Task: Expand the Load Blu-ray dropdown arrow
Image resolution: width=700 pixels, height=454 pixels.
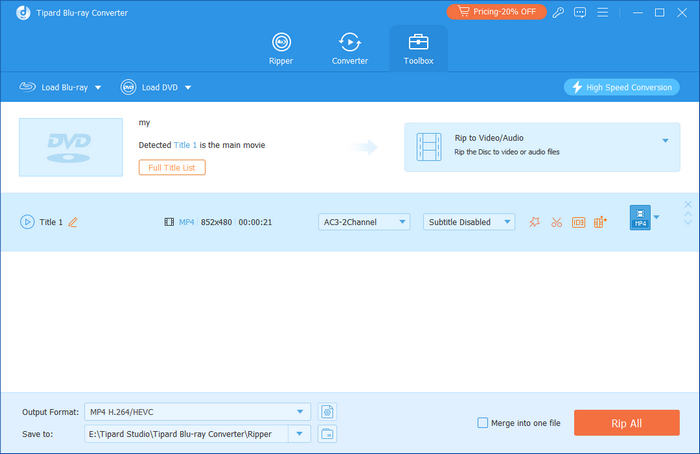Action: pos(98,87)
